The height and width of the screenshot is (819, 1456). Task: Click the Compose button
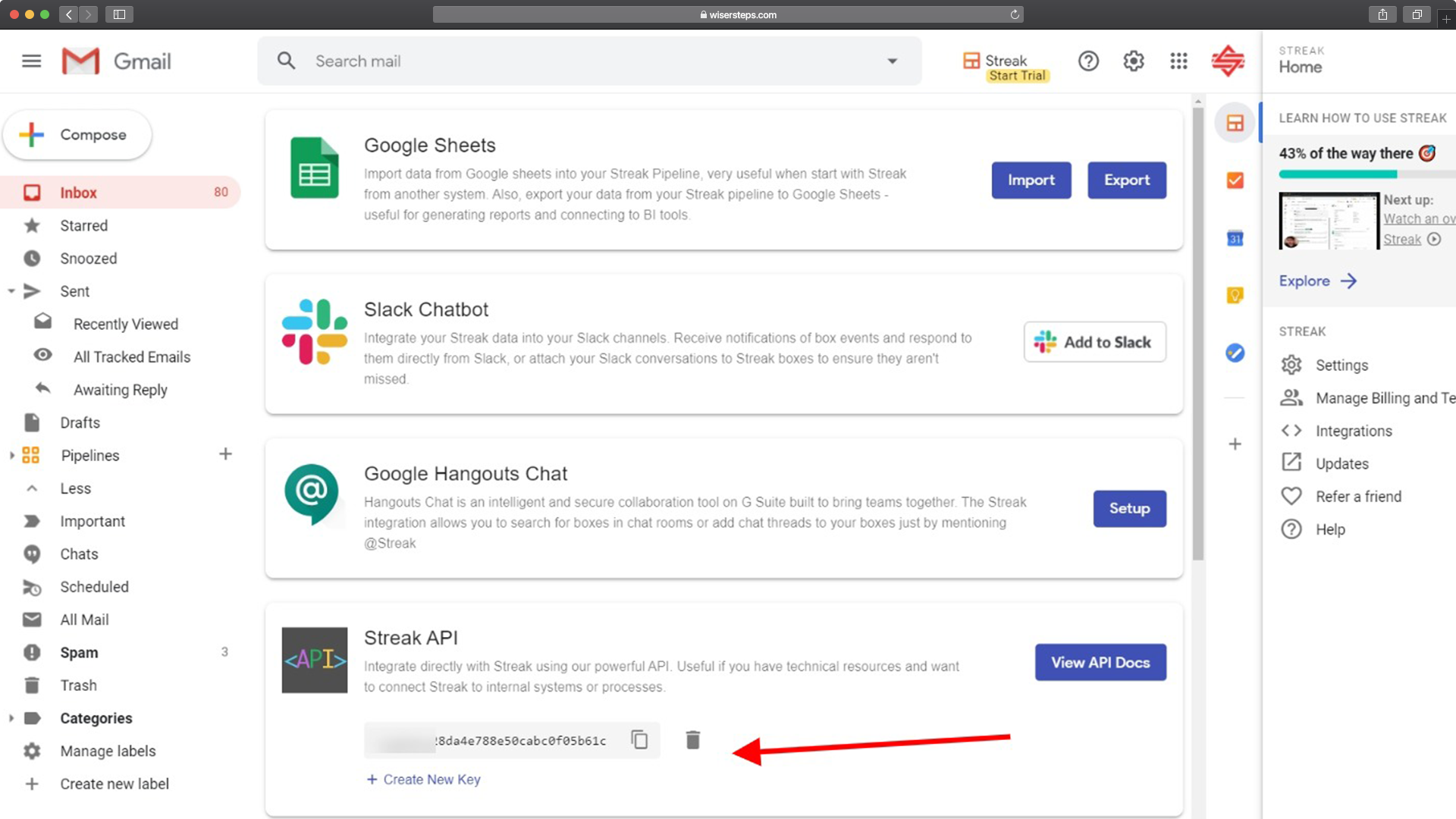point(77,135)
